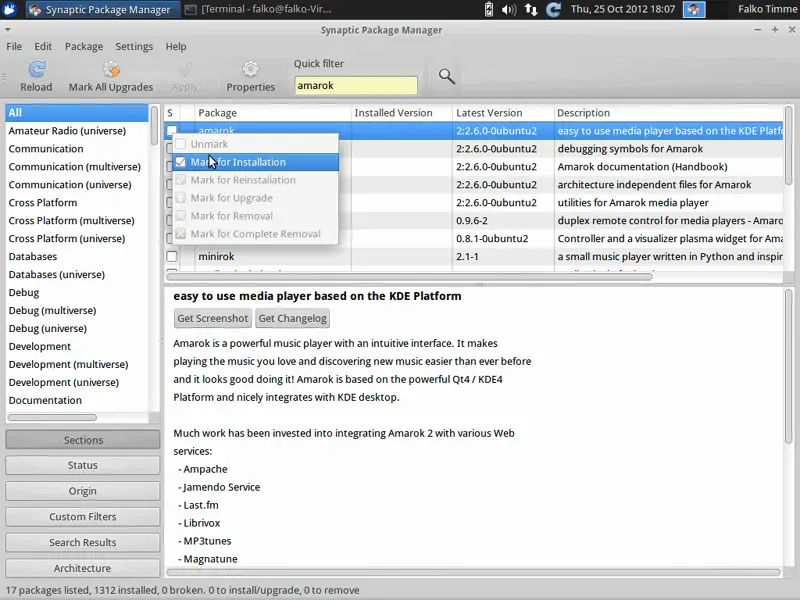800x600 pixels.
Task: Open the Settings menu
Action: coord(134,46)
